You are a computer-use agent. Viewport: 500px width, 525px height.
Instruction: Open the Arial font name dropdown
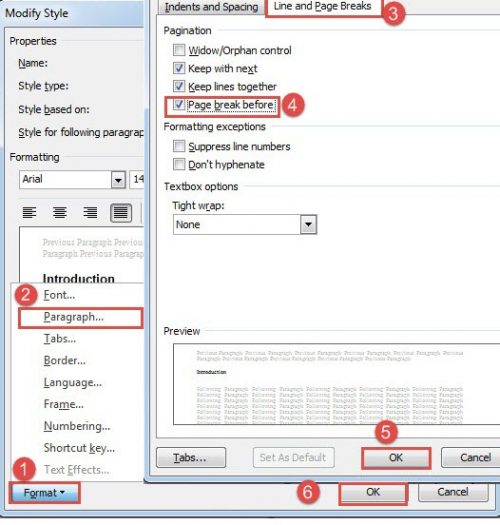(118, 180)
